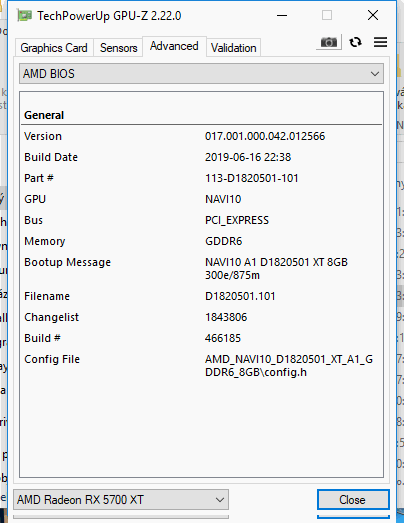Select the bootup message NAVI10 A1 D1820501 XT 8GB

click(276, 269)
